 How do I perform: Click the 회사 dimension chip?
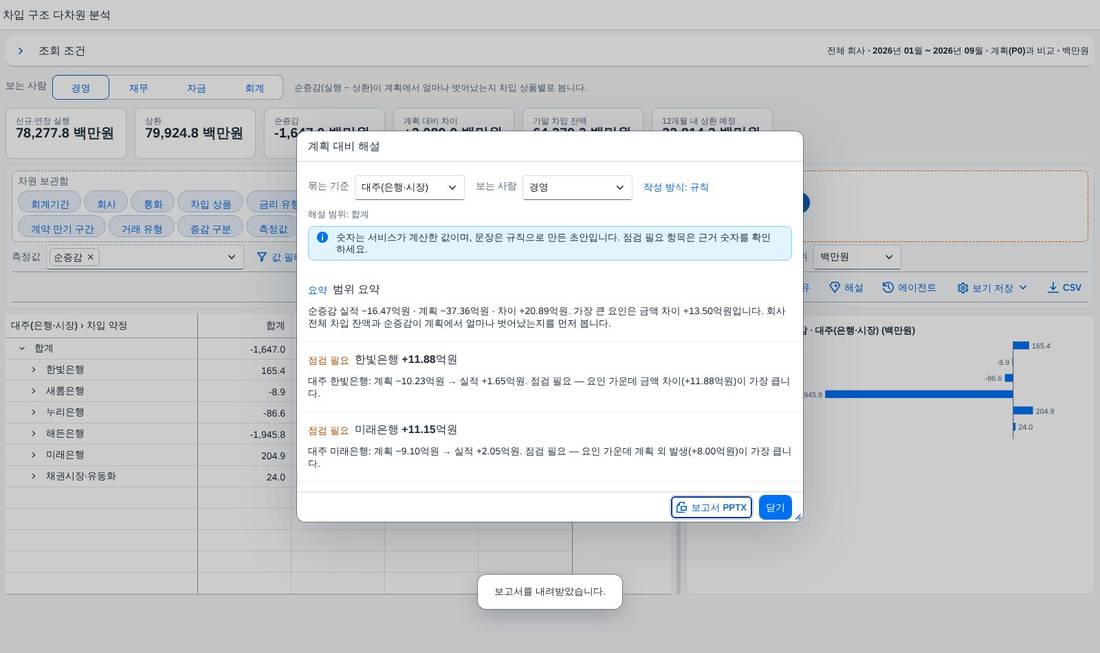click(106, 204)
